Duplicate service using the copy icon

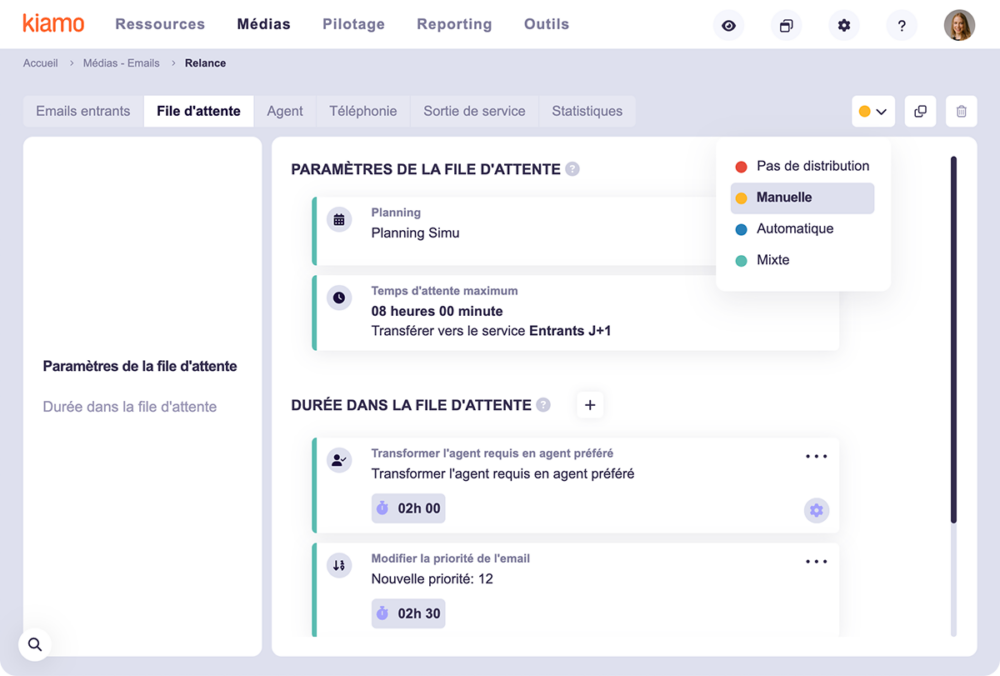[920, 112]
